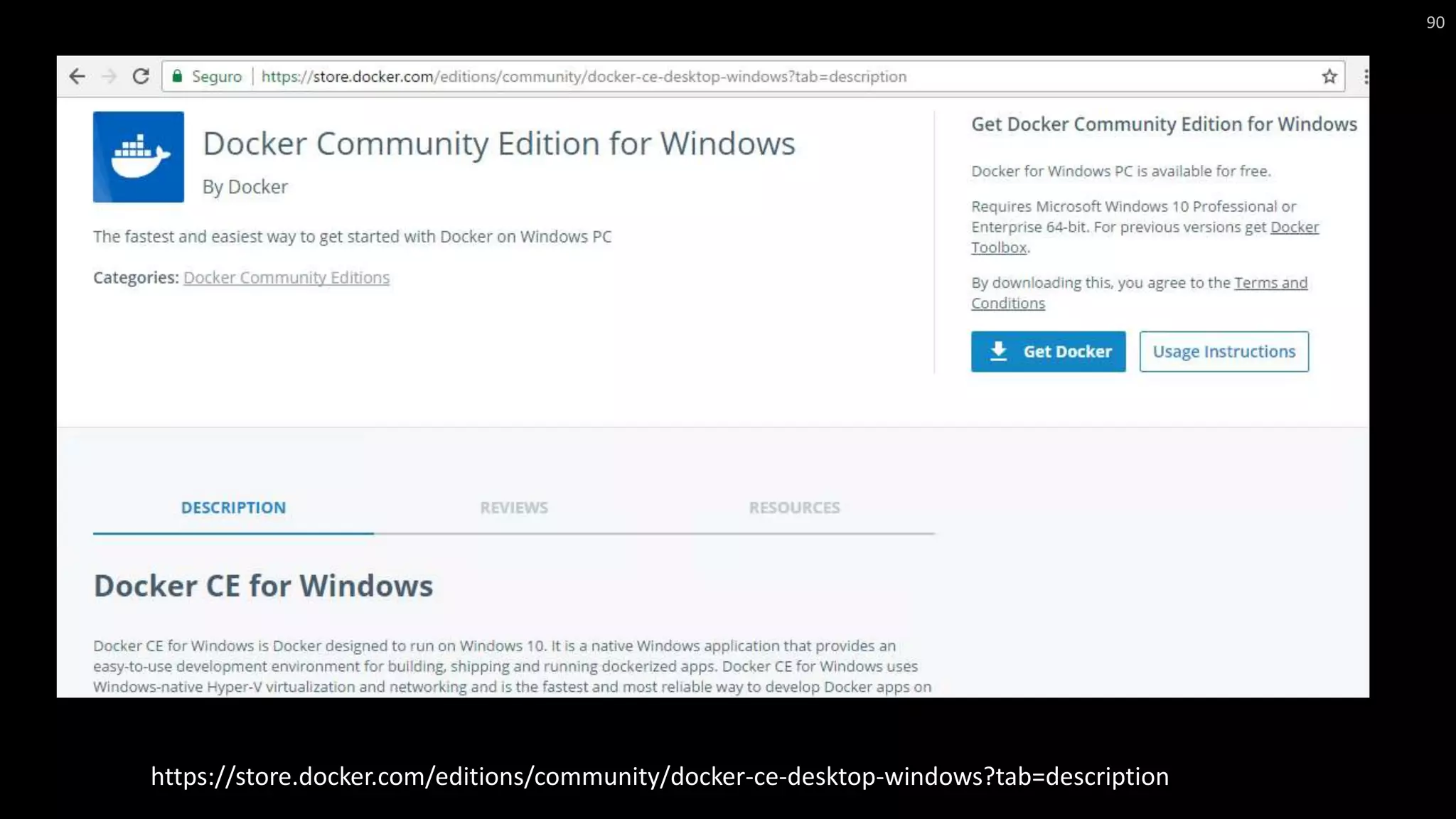Click the store.docker.com address bar

click(754, 76)
